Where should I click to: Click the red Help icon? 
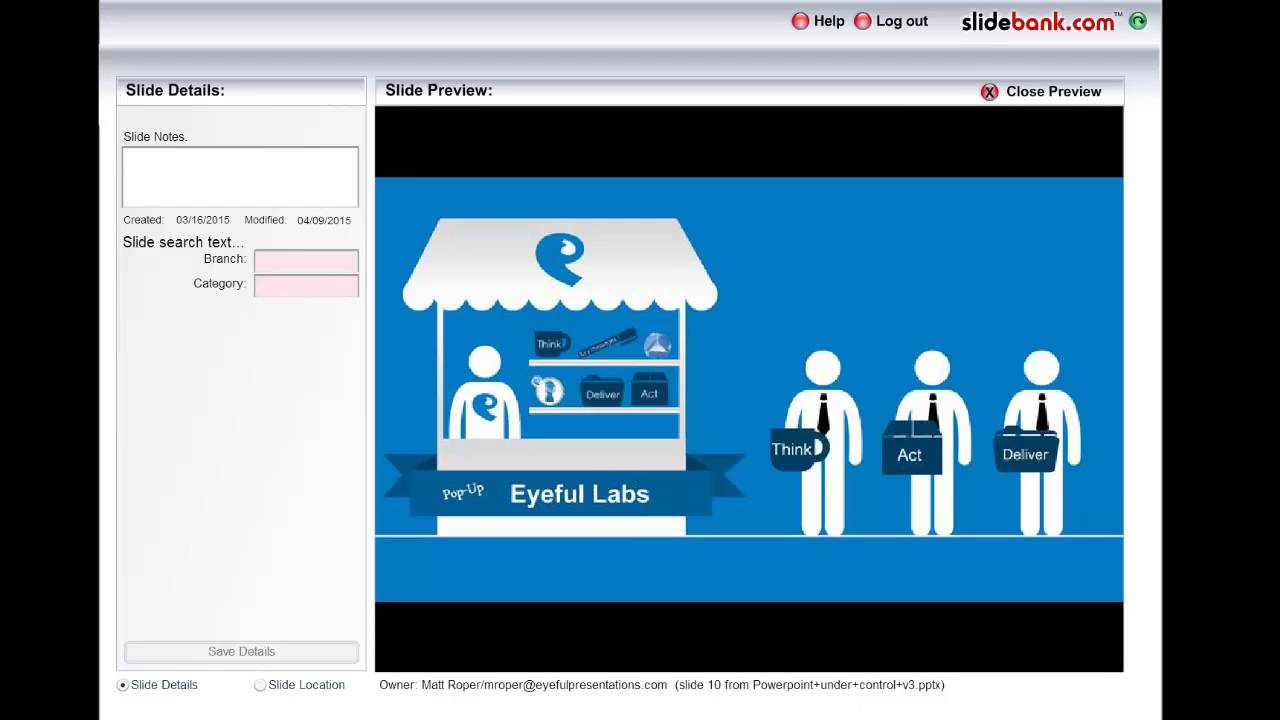[800, 21]
